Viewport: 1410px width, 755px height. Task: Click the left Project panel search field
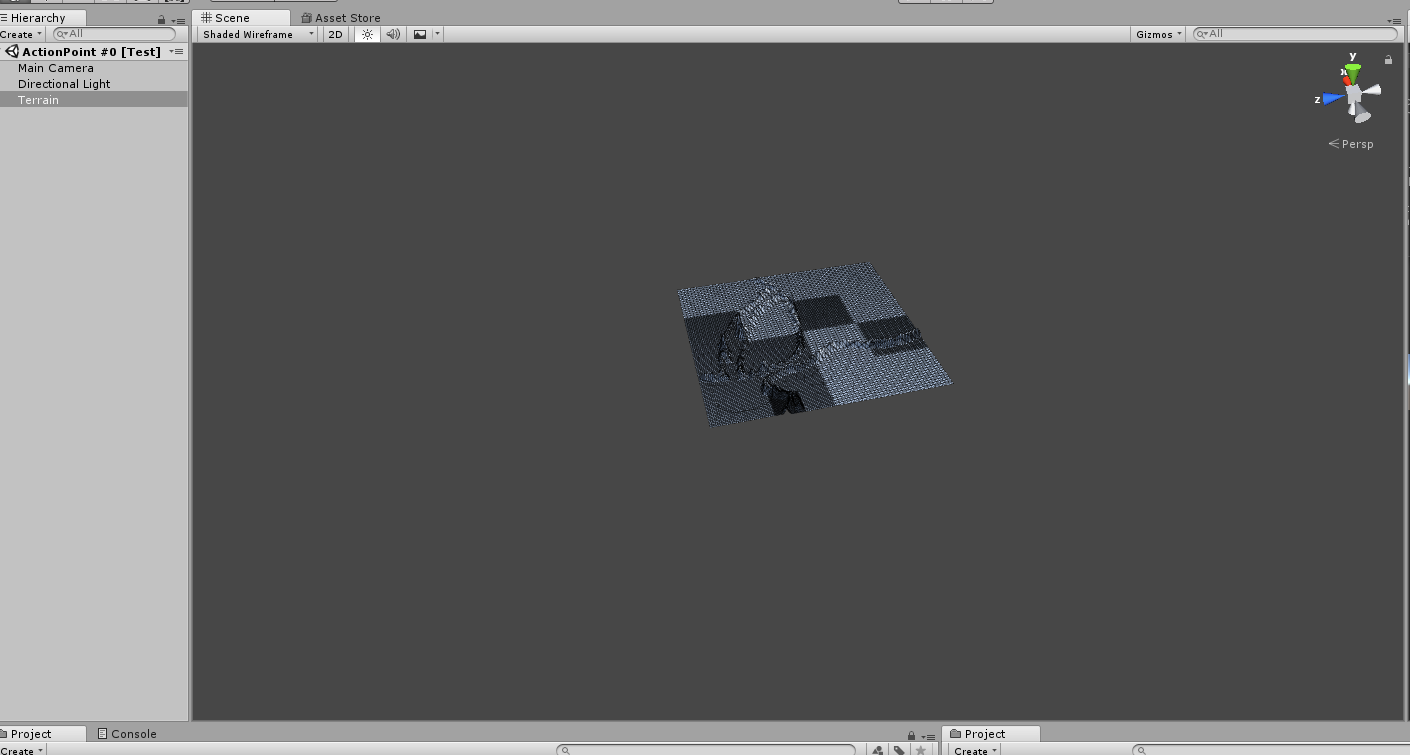click(x=705, y=750)
